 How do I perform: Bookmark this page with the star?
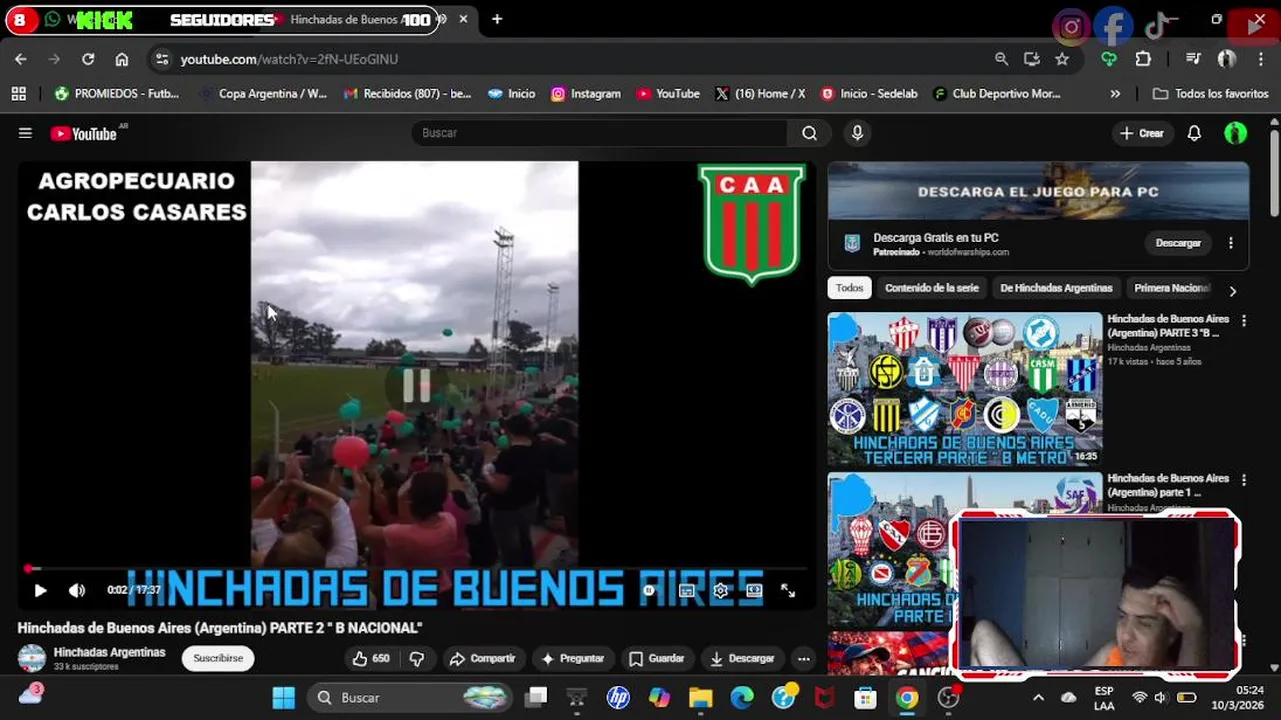point(1062,59)
